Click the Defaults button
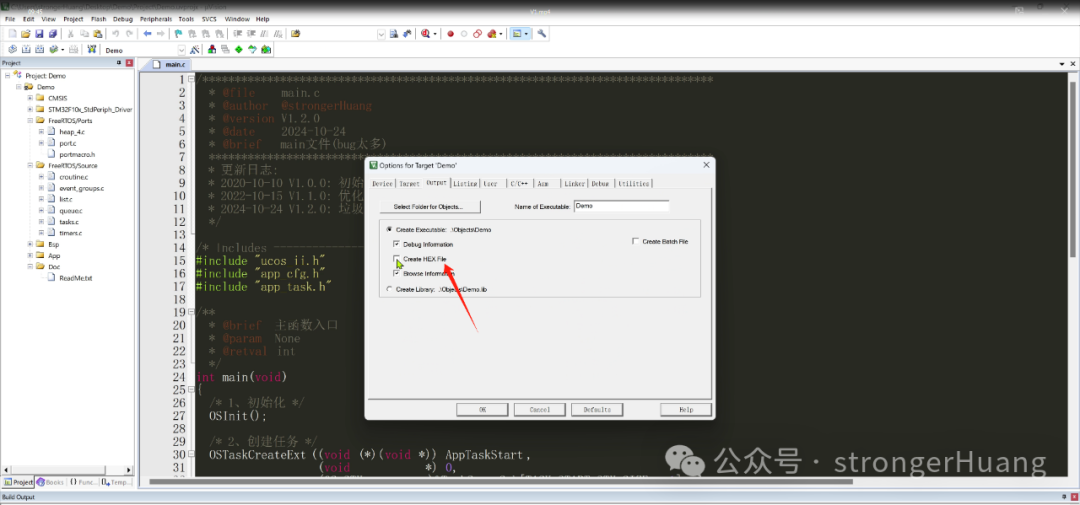1080x505 pixels. (x=596, y=409)
